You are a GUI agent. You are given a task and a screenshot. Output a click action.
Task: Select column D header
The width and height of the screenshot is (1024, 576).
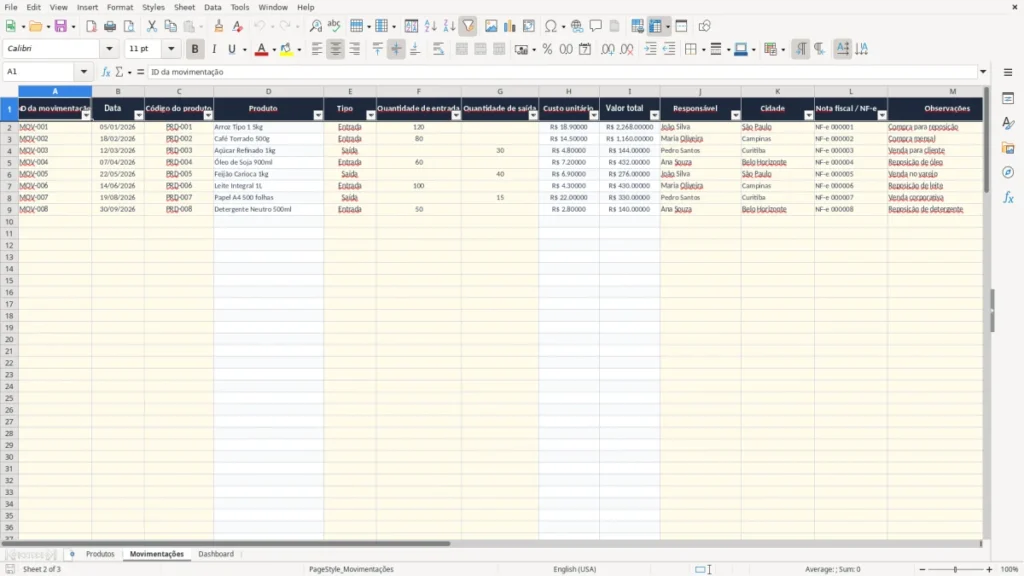(268, 91)
